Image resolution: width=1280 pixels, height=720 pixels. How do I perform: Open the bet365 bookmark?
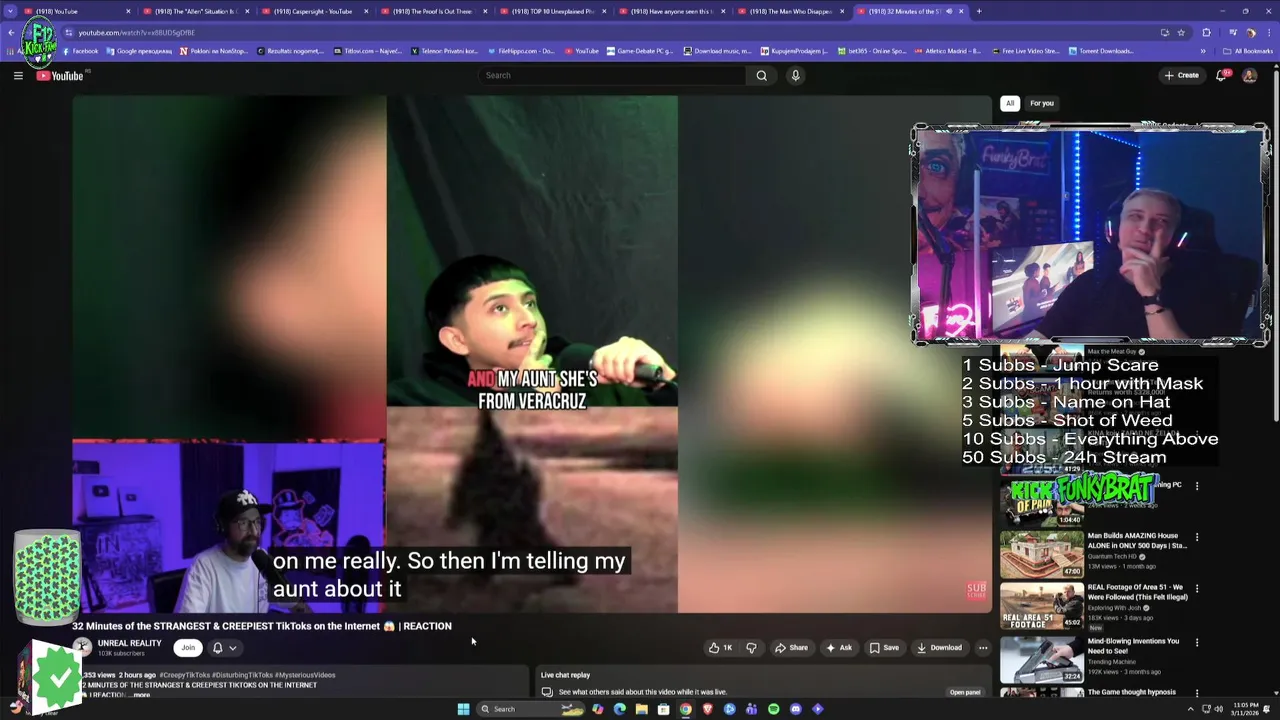[873, 51]
